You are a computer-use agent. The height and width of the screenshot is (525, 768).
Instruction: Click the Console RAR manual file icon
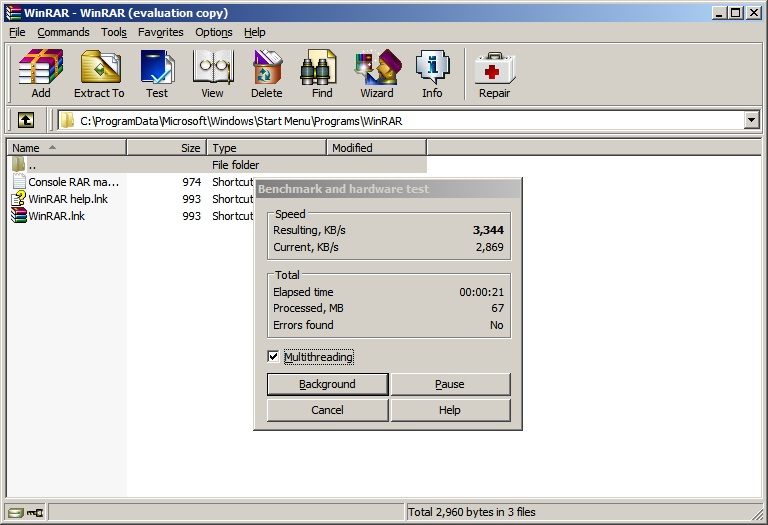coord(19,182)
